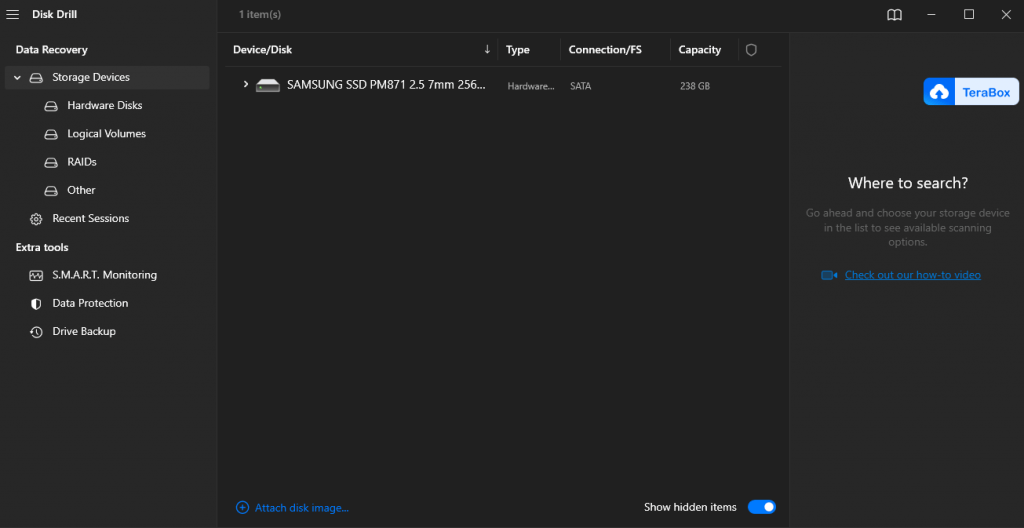Click the S.M.A.R.T. Monitoring icon

tap(36, 275)
